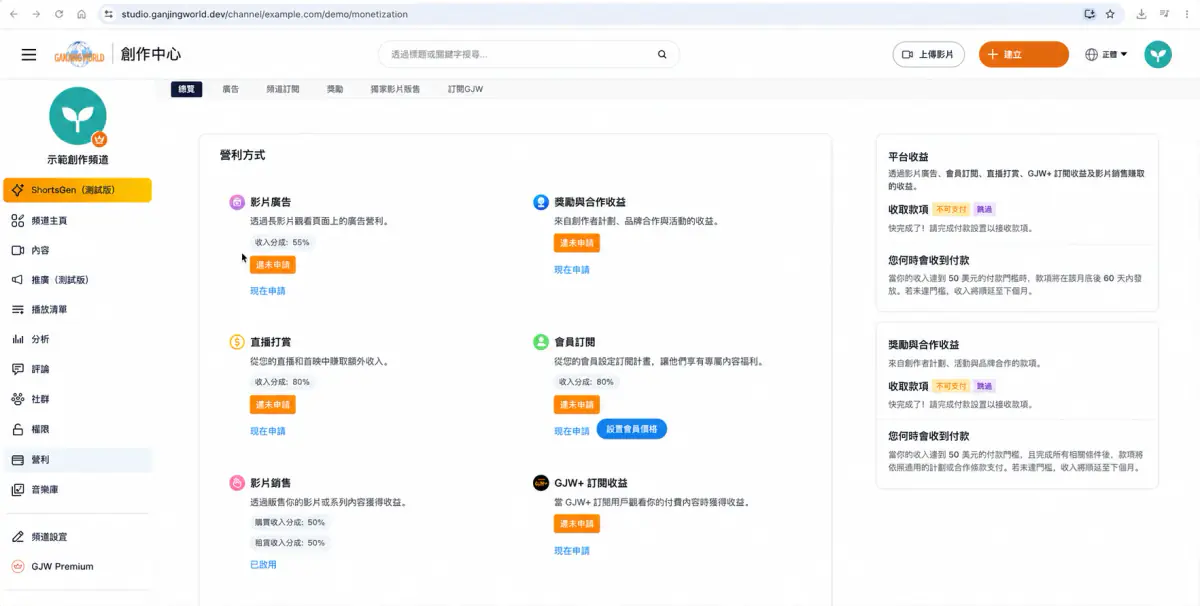Click the 示範創作頻道 channel name

point(77,160)
